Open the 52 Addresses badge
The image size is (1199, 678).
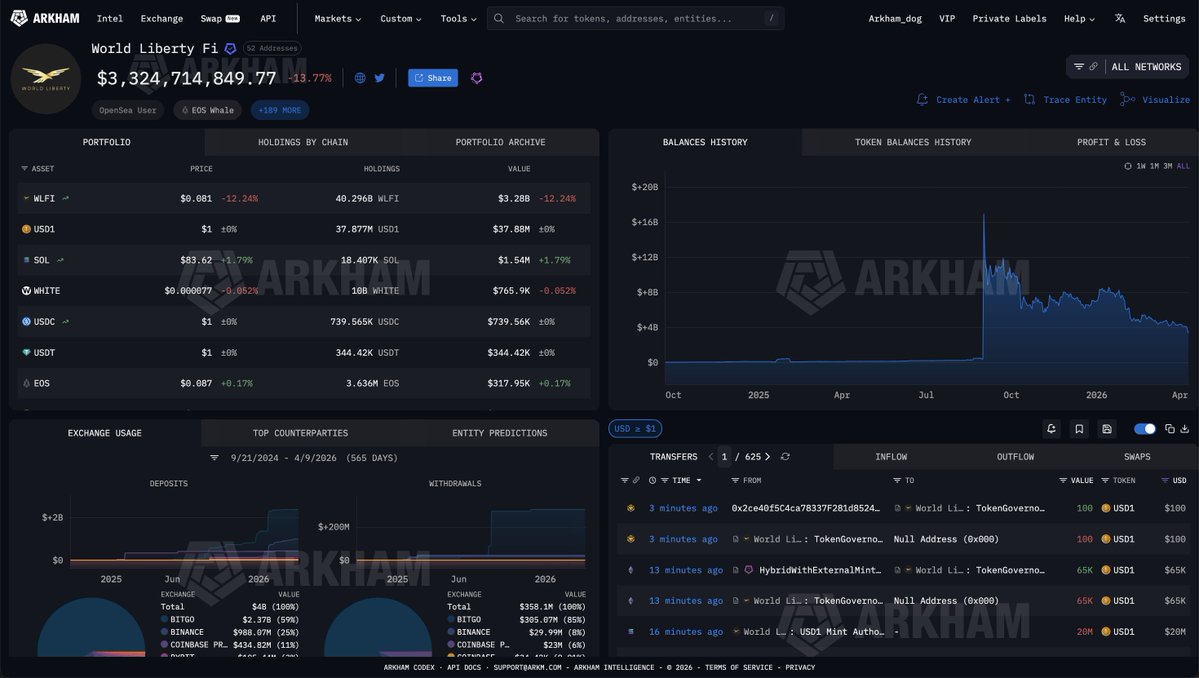pyautogui.click(x=271, y=48)
